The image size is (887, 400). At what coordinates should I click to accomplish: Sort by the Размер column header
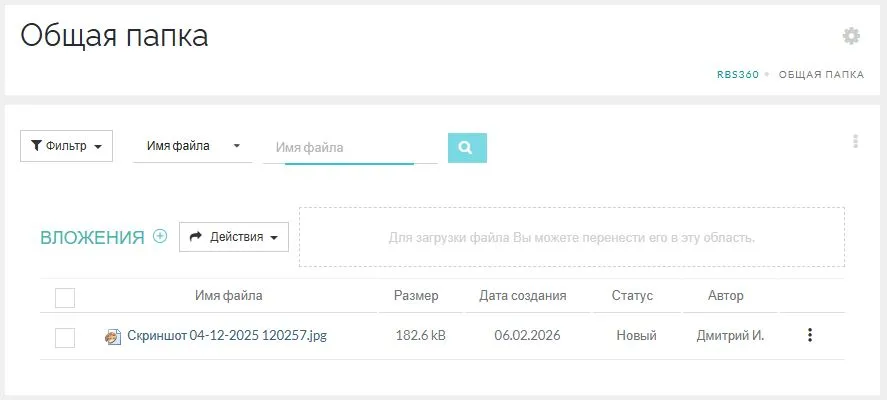(415, 296)
